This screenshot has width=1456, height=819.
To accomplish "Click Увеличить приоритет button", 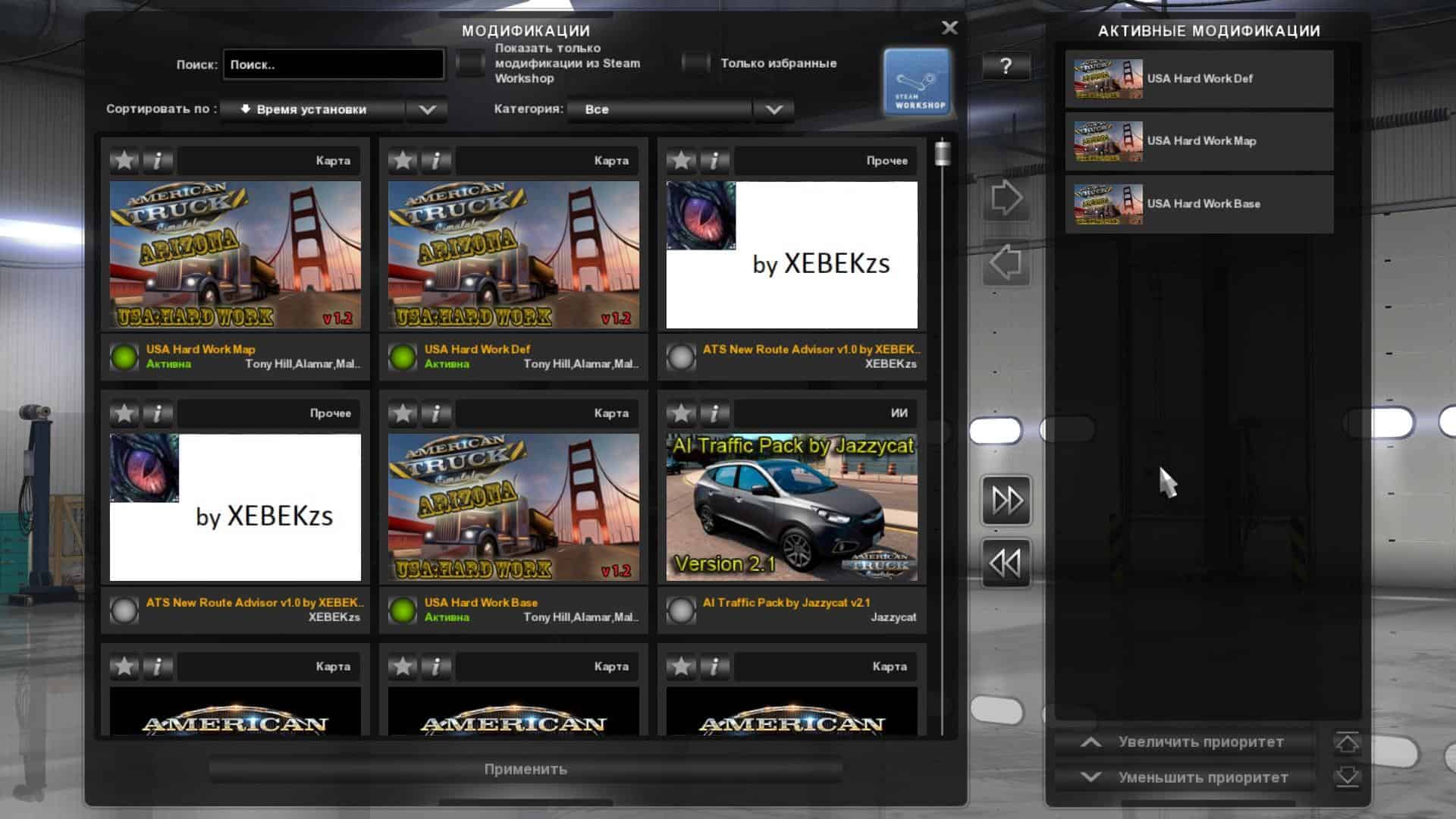I will pyautogui.click(x=1185, y=742).
